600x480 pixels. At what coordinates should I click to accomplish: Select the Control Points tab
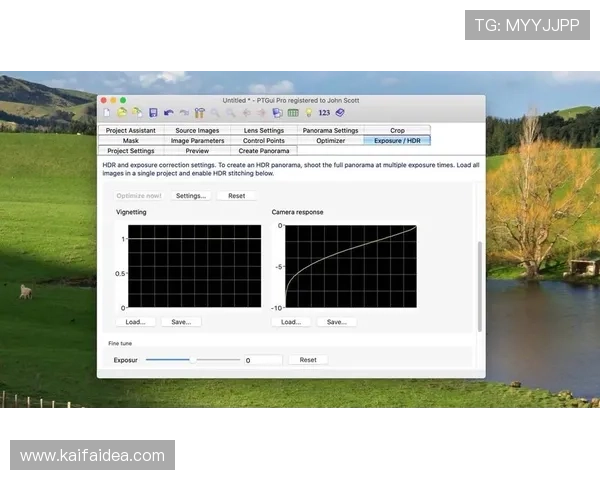264,141
